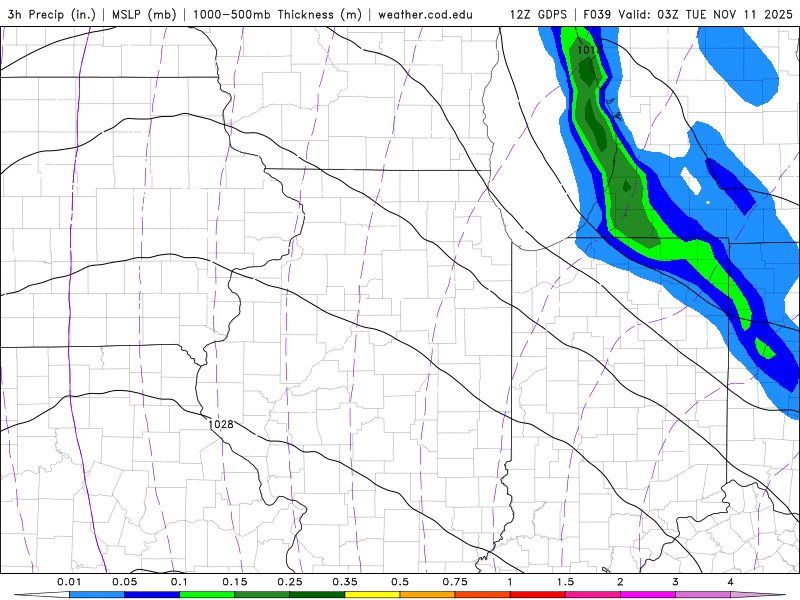Select the "1000-500mb Thickness (m)" header text
Screen dimensions: 800x600
(x=277, y=14)
